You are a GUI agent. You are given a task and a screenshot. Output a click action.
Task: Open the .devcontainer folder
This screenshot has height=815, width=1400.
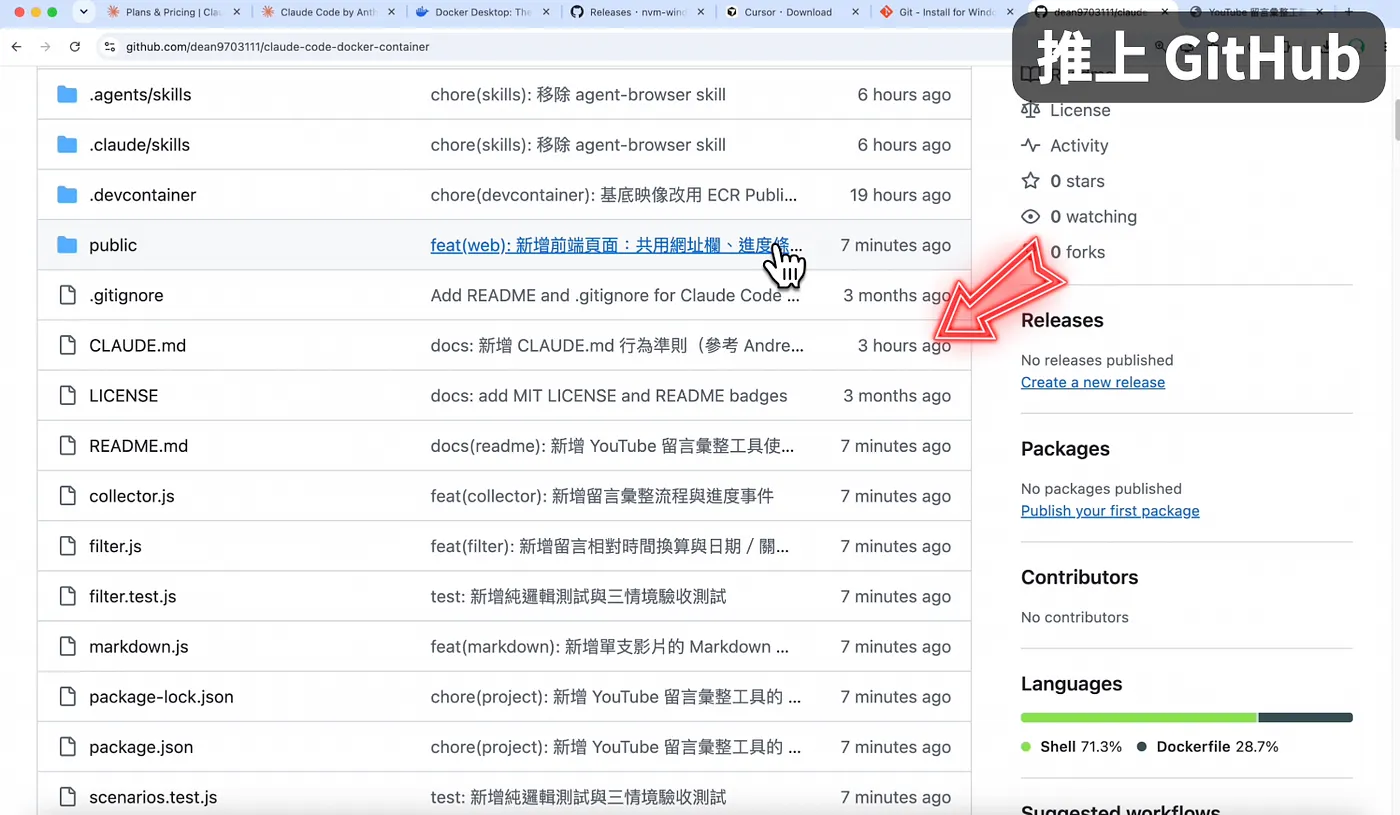pyautogui.click(x=142, y=194)
